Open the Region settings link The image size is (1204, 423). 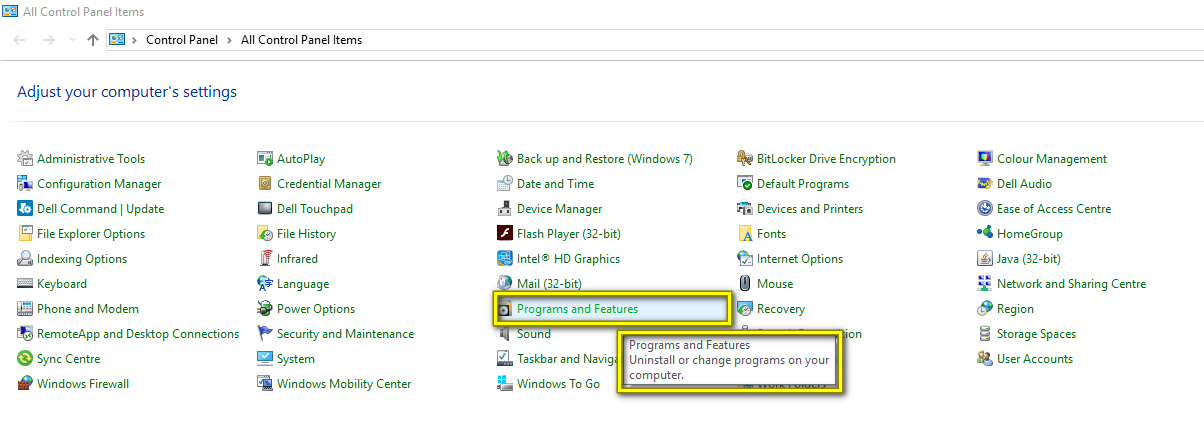(1016, 309)
